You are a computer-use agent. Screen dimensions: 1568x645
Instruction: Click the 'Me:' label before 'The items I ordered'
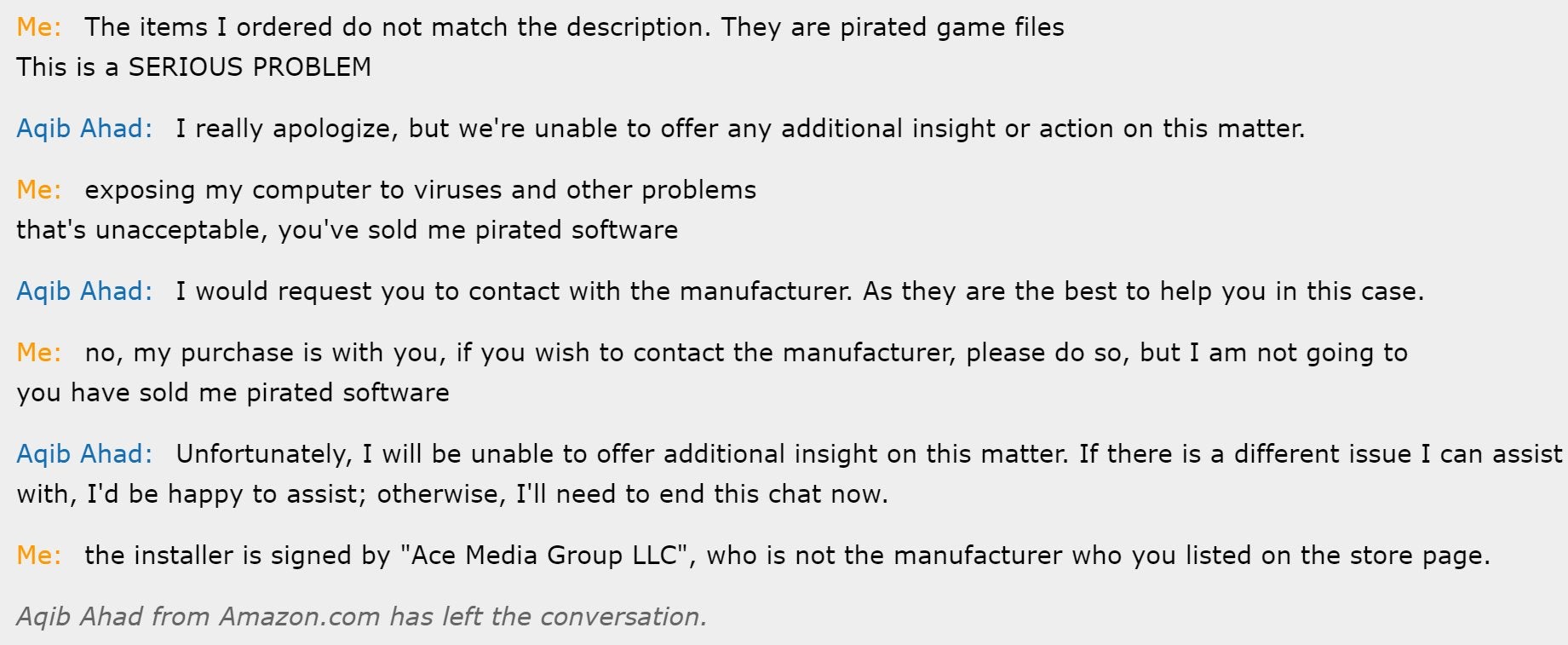click(x=38, y=27)
